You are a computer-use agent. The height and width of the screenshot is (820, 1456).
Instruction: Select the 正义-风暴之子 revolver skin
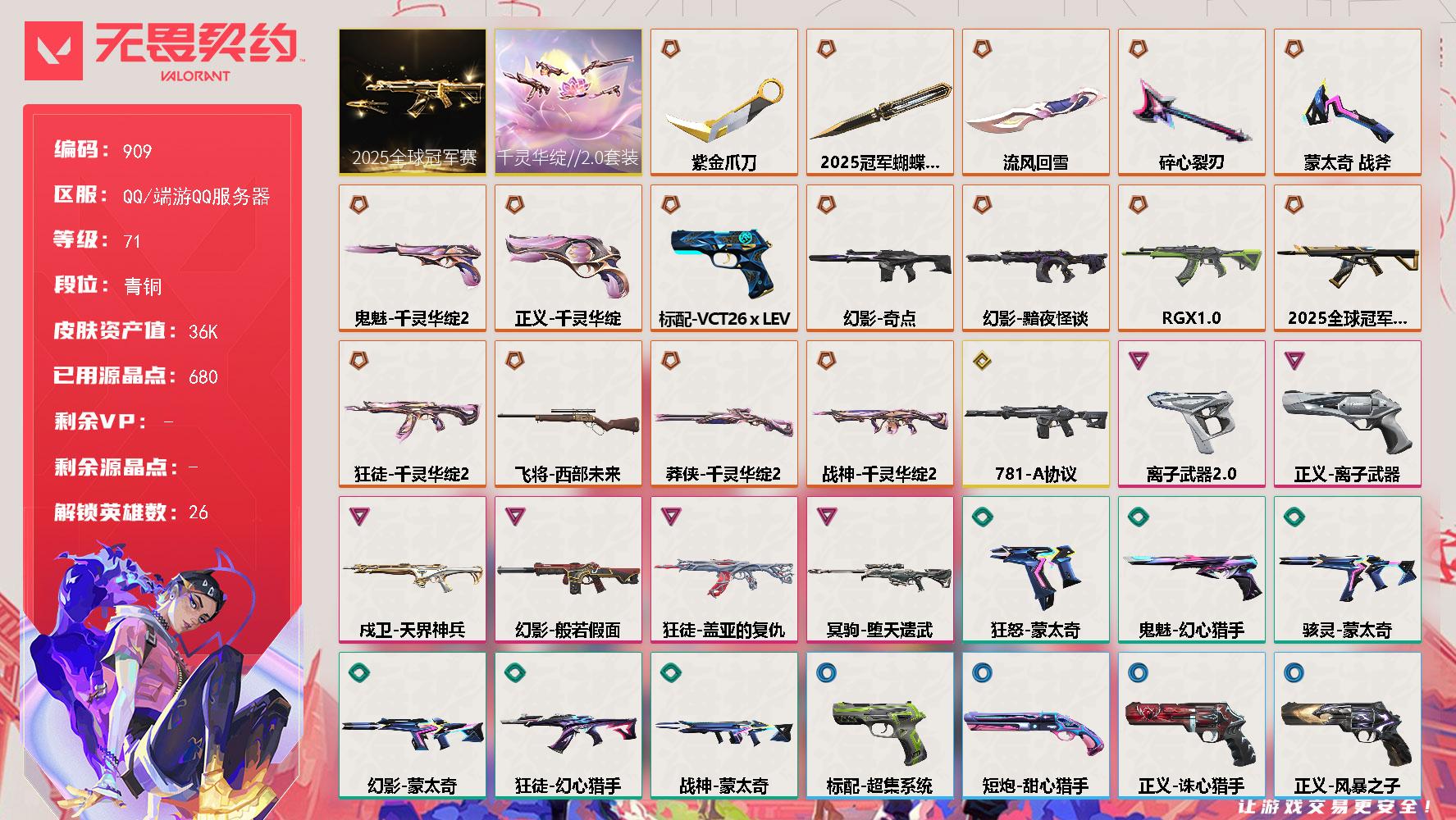(x=1348, y=726)
